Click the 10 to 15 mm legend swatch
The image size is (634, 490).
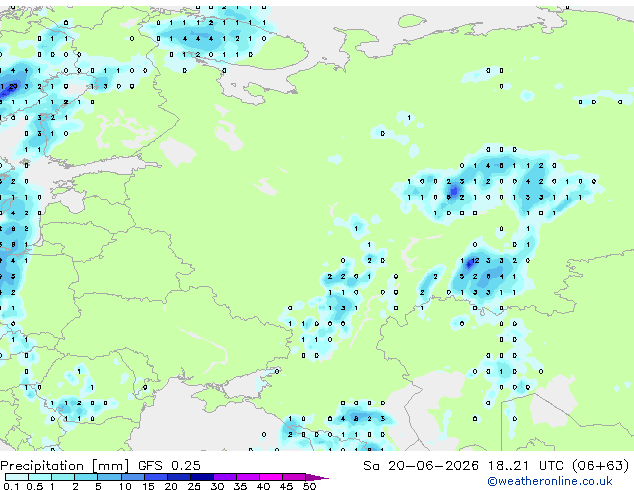point(133,477)
